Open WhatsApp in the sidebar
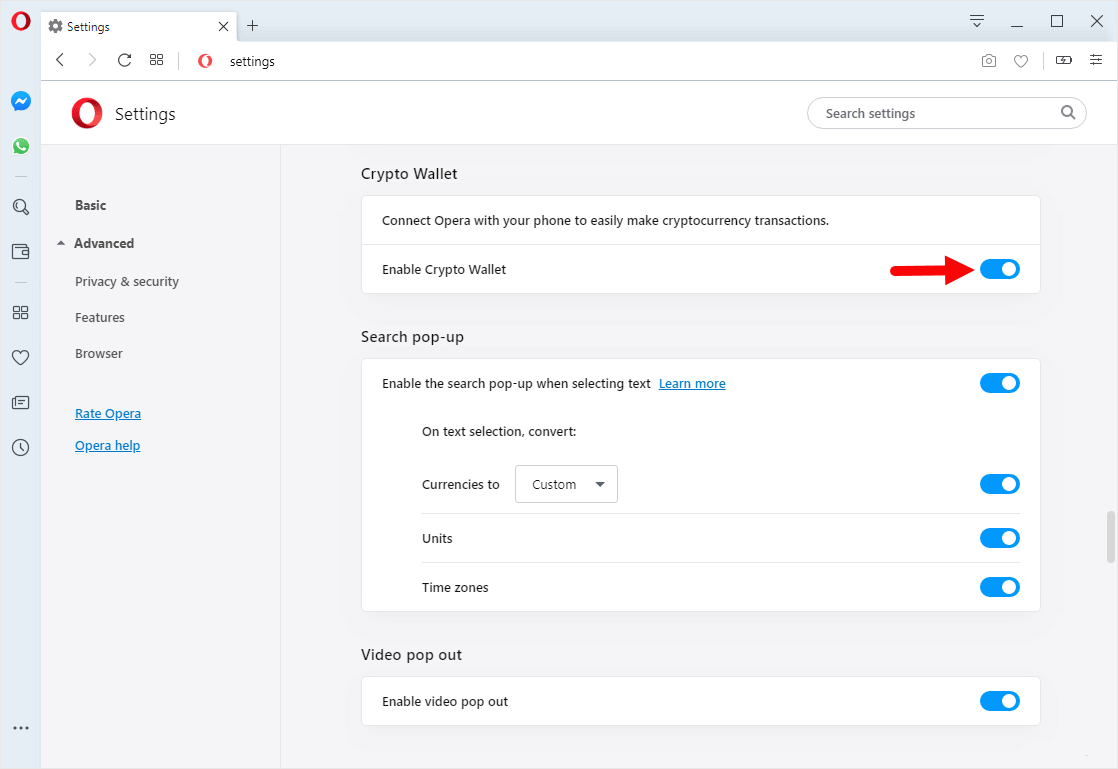 point(21,146)
